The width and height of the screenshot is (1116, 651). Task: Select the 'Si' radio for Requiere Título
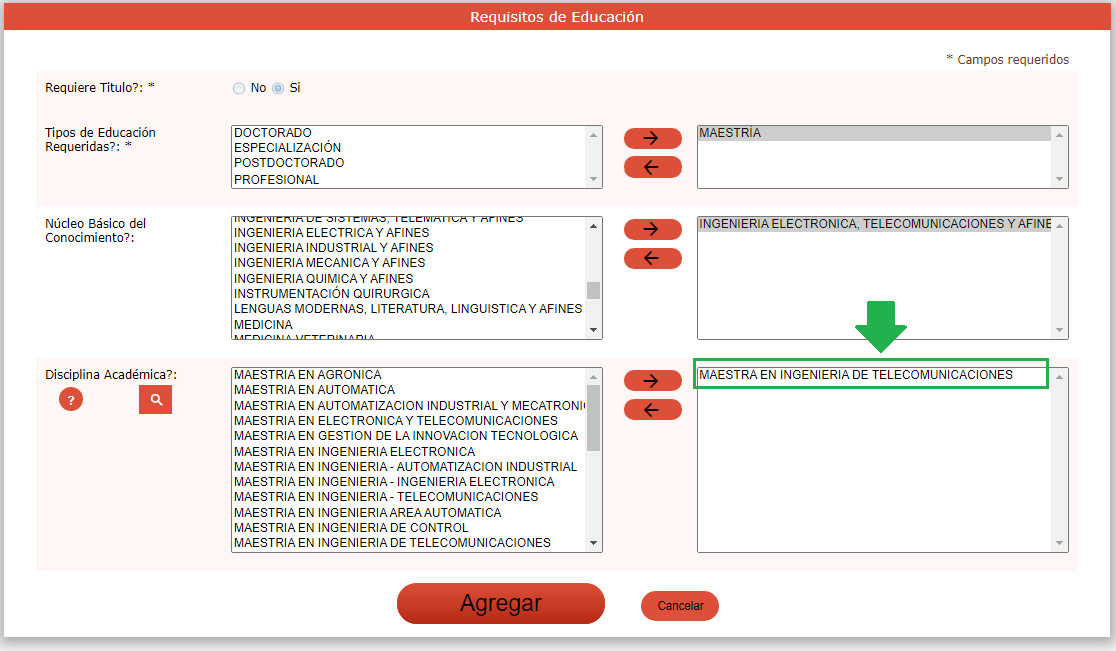tap(278, 88)
